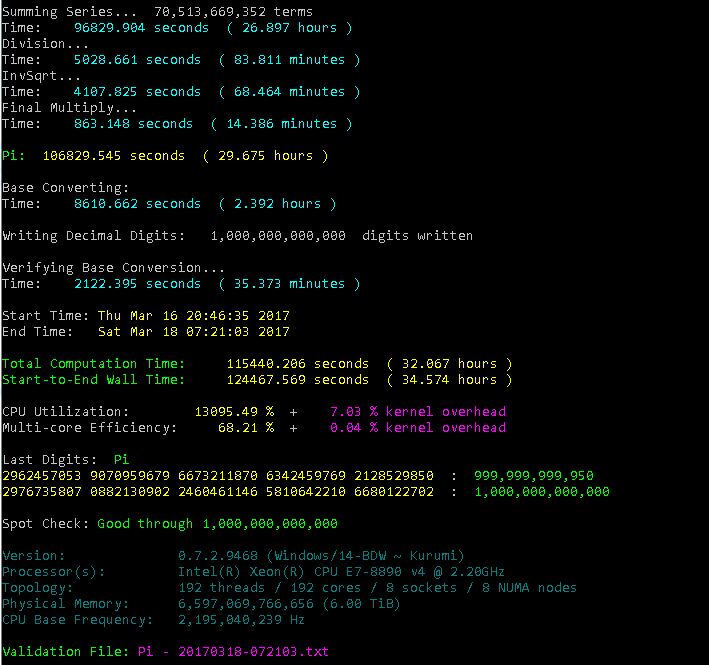The height and width of the screenshot is (665, 709).
Task: Click the first digit block 2962457053
Action: coord(42,475)
